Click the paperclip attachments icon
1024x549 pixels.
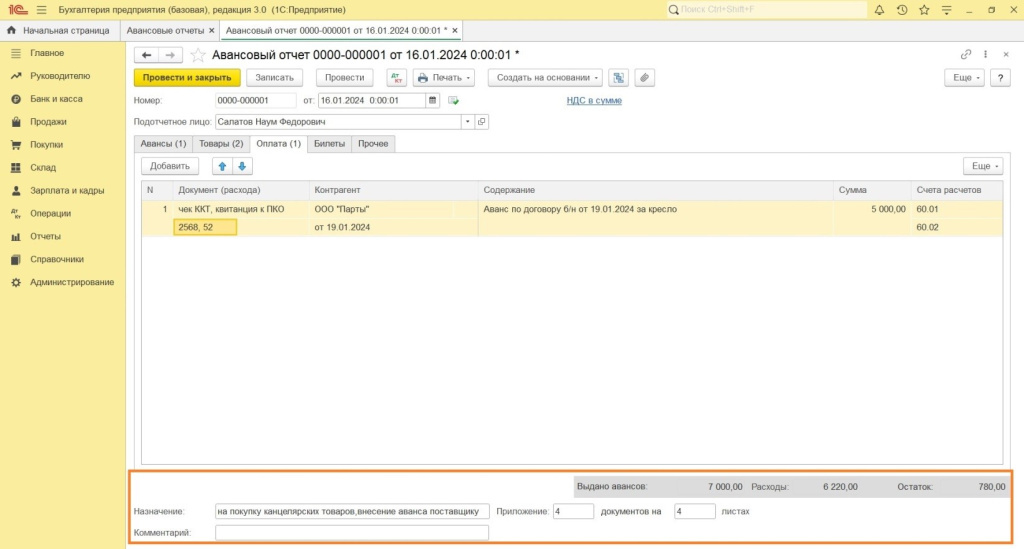(645, 78)
